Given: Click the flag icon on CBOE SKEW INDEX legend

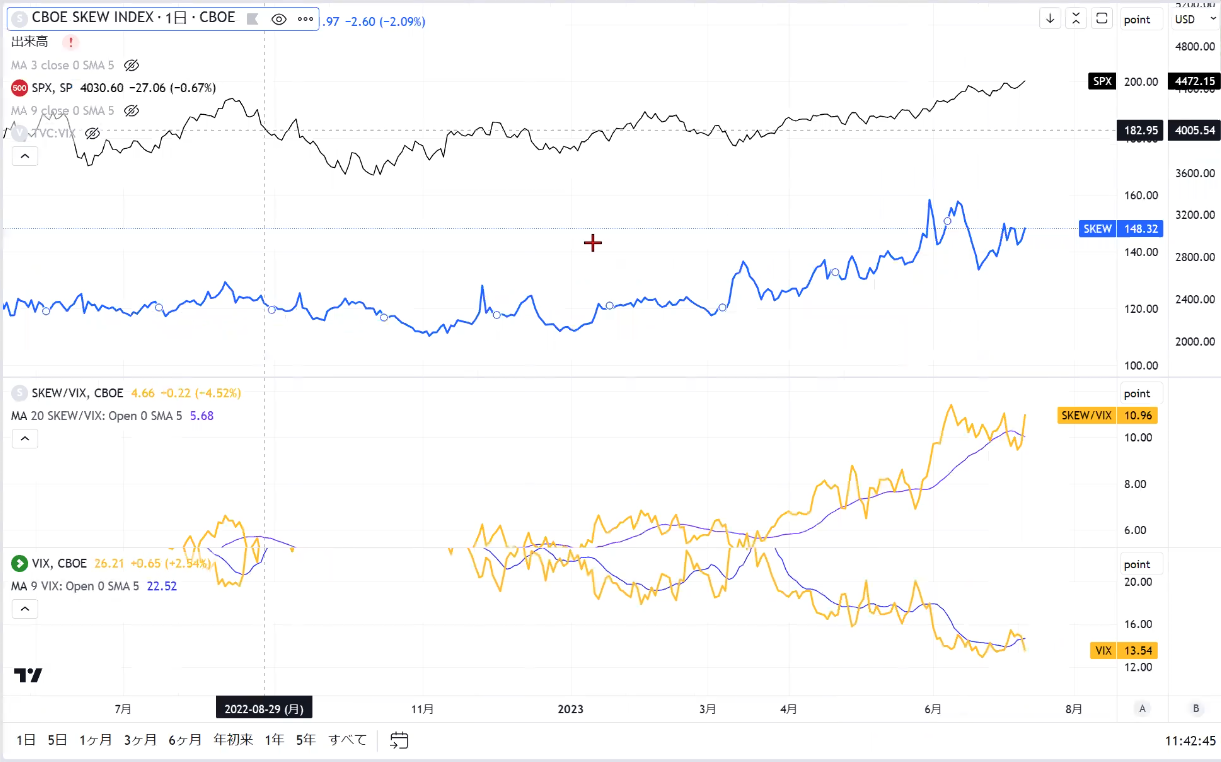Looking at the screenshot, I should [x=253, y=18].
